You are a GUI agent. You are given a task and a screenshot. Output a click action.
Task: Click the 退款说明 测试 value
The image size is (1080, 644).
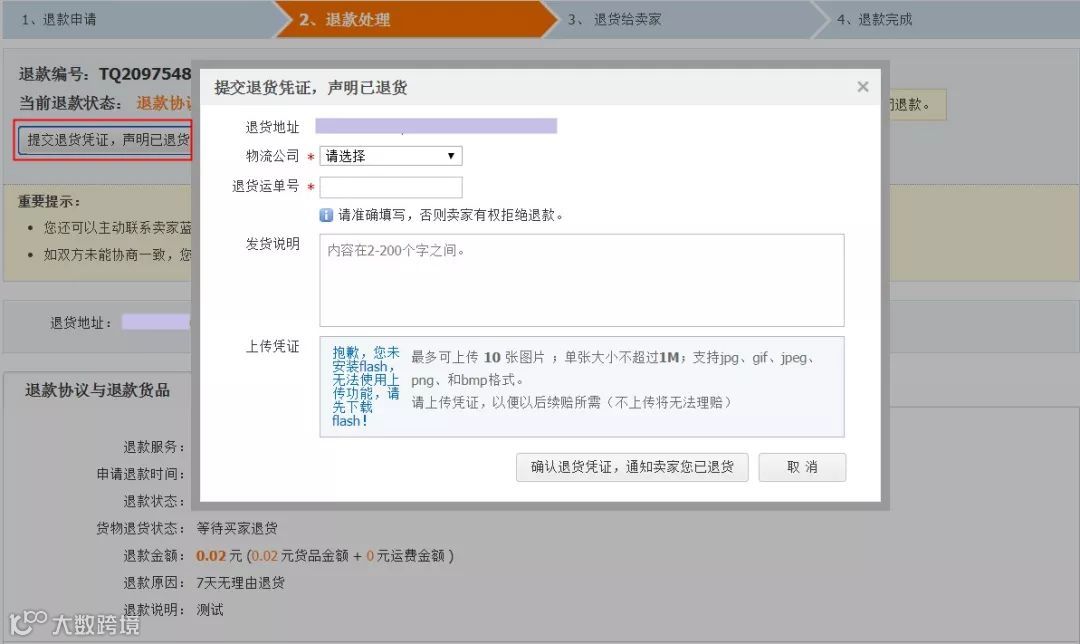pyautogui.click(x=209, y=610)
